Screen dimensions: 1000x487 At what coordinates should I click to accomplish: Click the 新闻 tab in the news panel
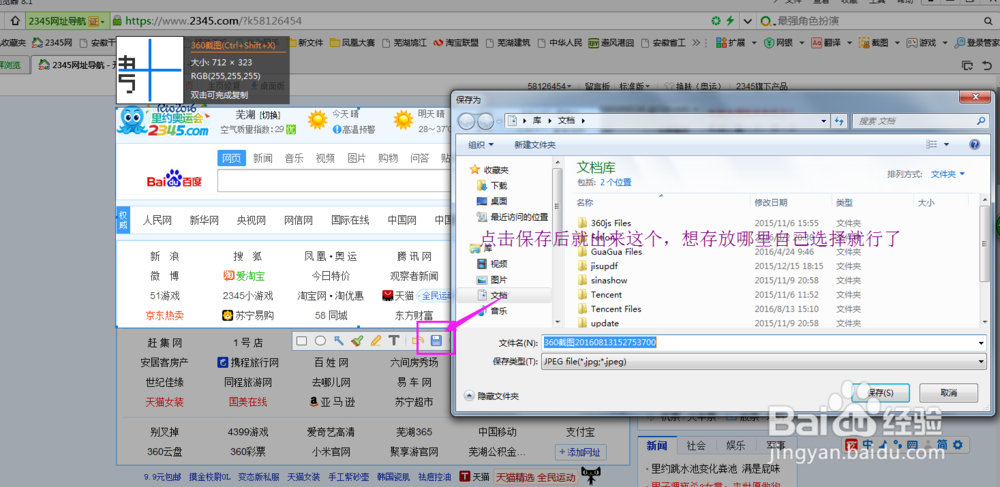657,446
